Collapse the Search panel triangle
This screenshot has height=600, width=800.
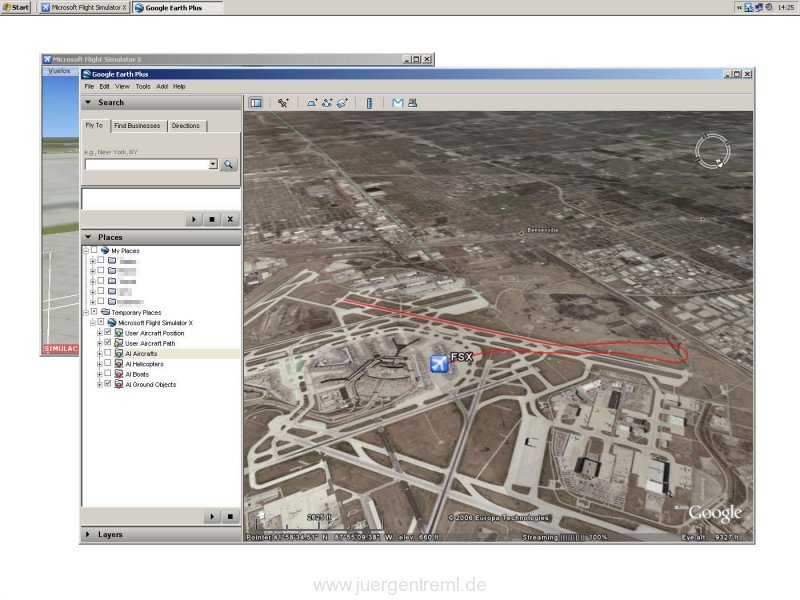coord(88,102)
